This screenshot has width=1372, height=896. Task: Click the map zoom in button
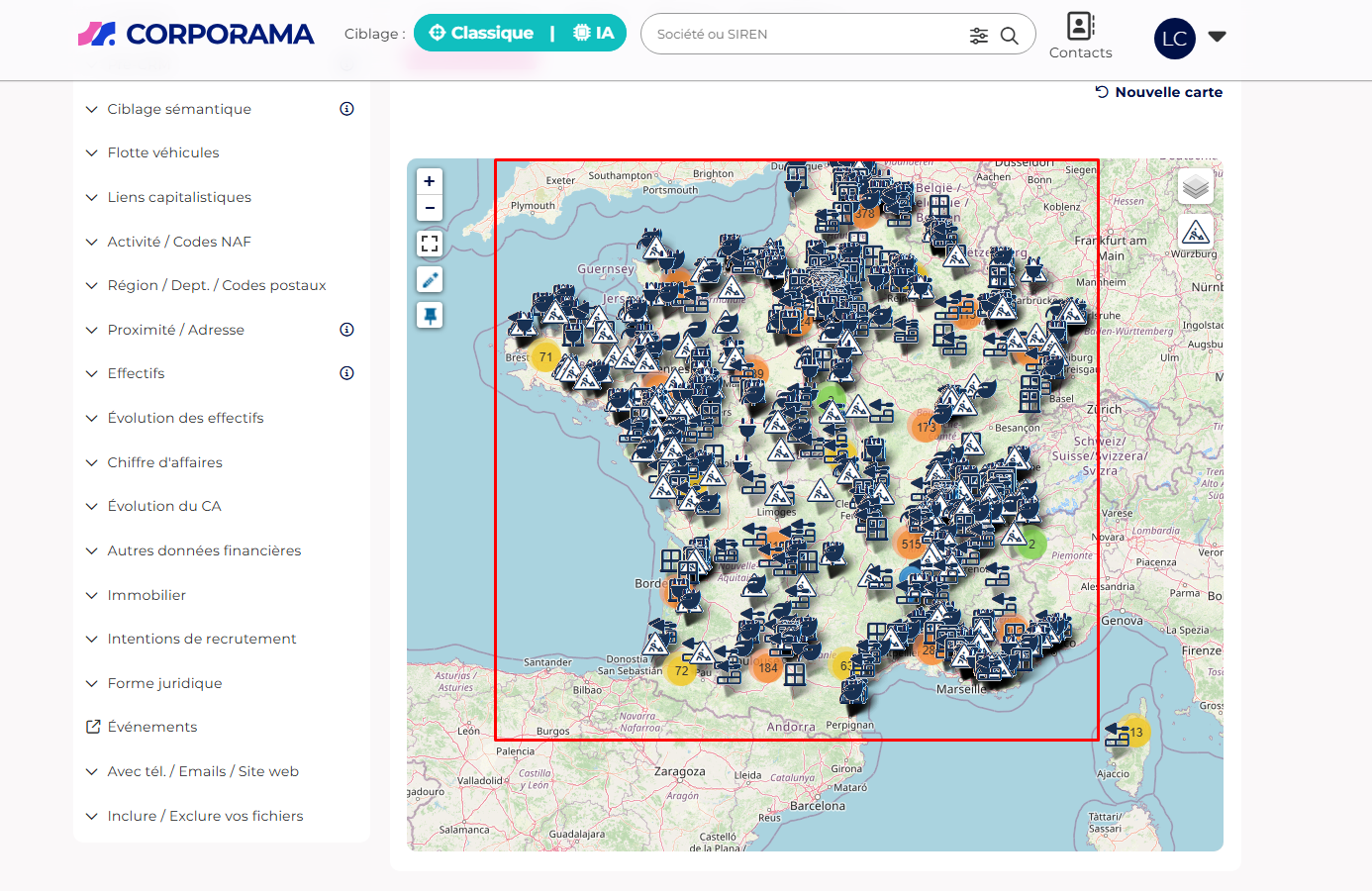(430, 181)
